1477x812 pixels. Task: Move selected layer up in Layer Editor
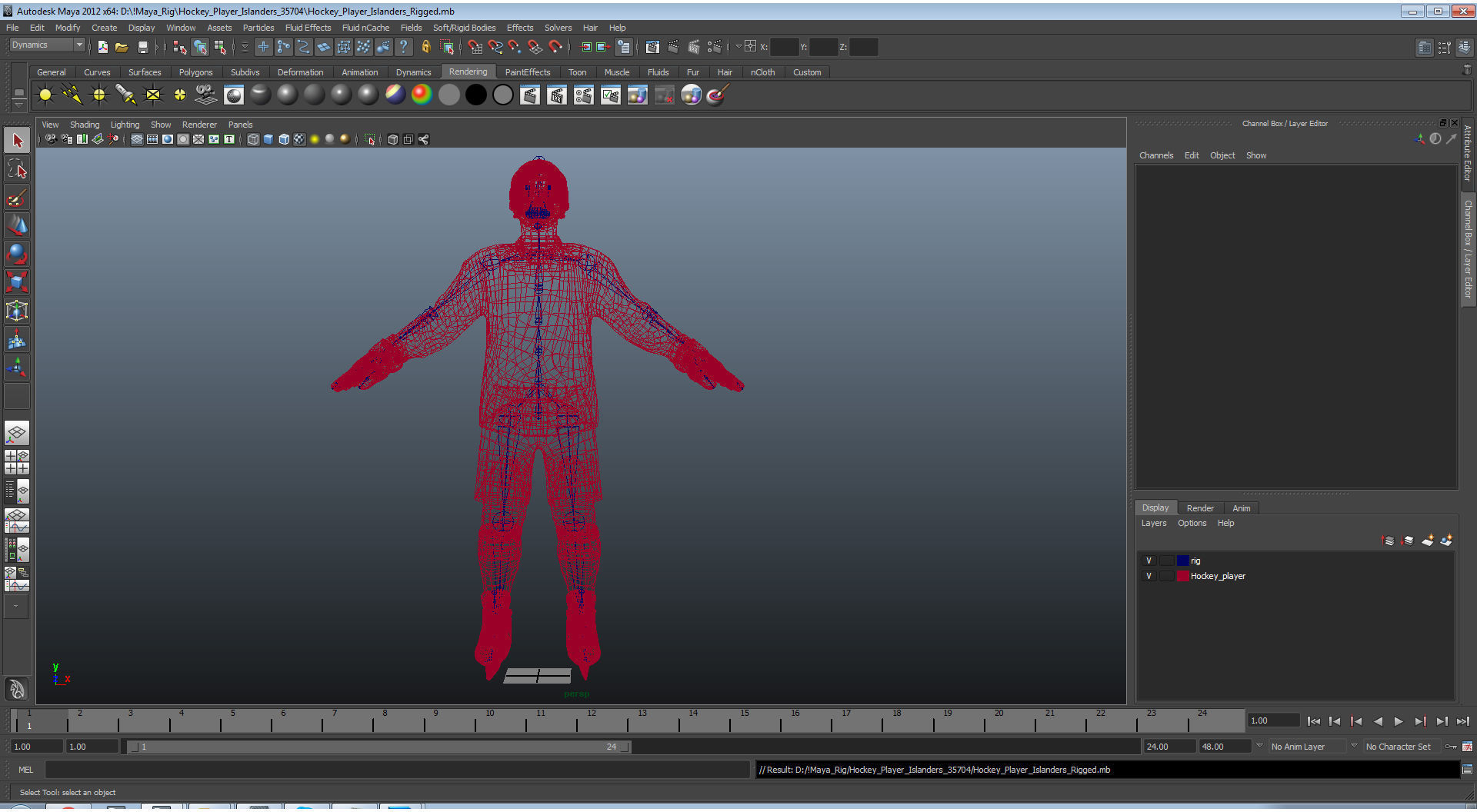1388,541
